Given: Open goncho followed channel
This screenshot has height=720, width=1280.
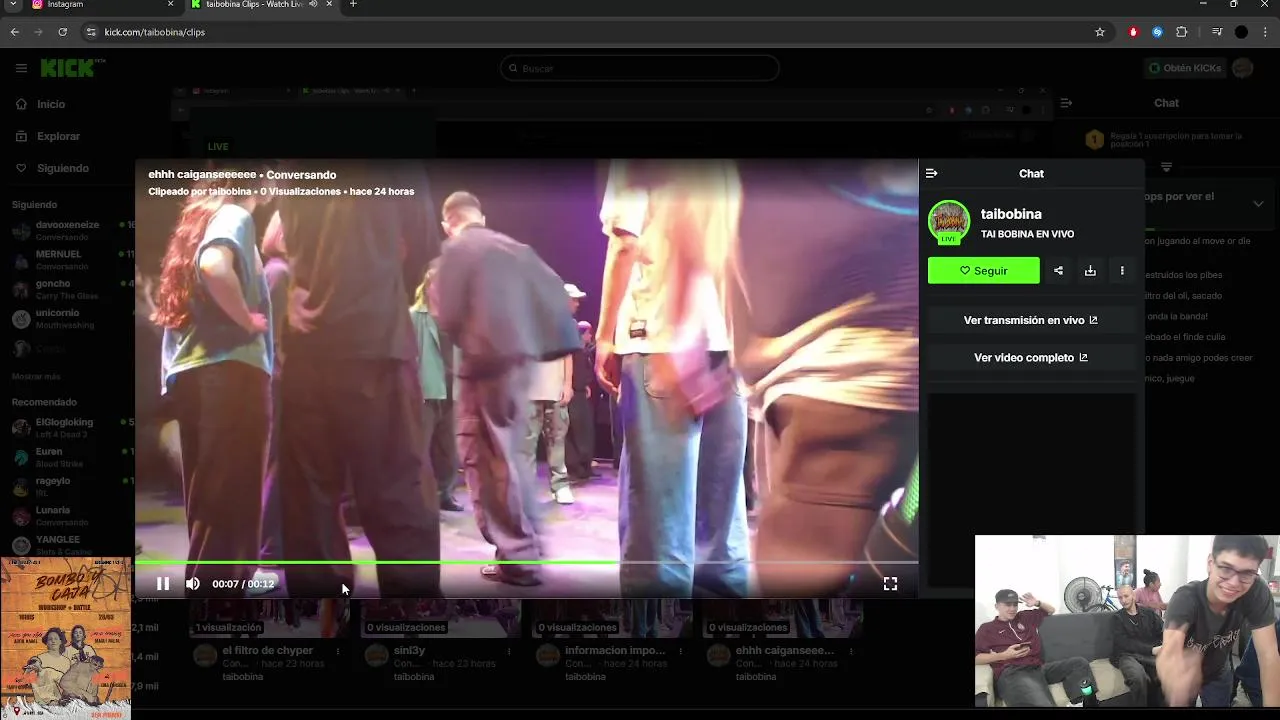Looking at the screenshot, I should [x=70, y=289].
